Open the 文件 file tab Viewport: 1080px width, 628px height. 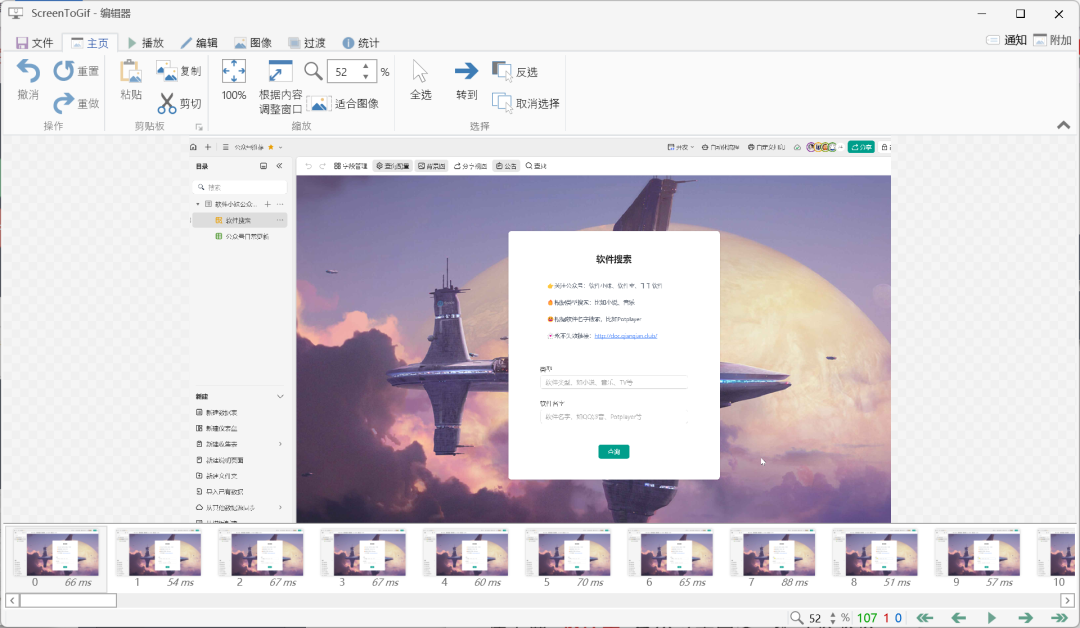pos(34,43)
